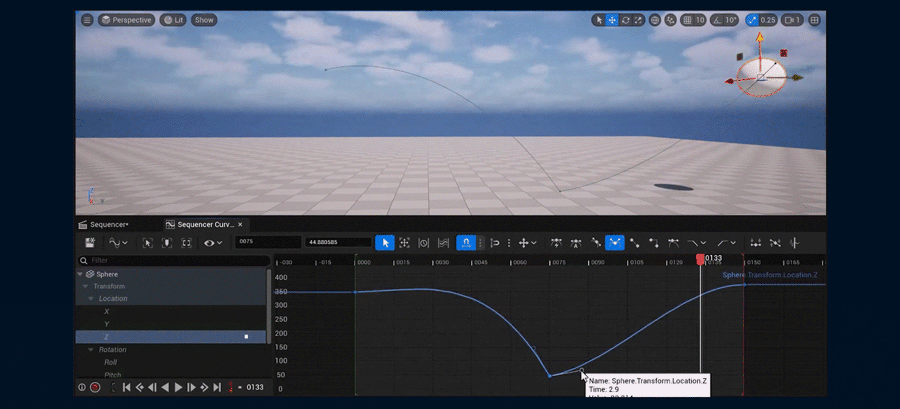Activate the Scale gizmo tool in viewport
Screen dimensions: 900x409
point(638,20)
